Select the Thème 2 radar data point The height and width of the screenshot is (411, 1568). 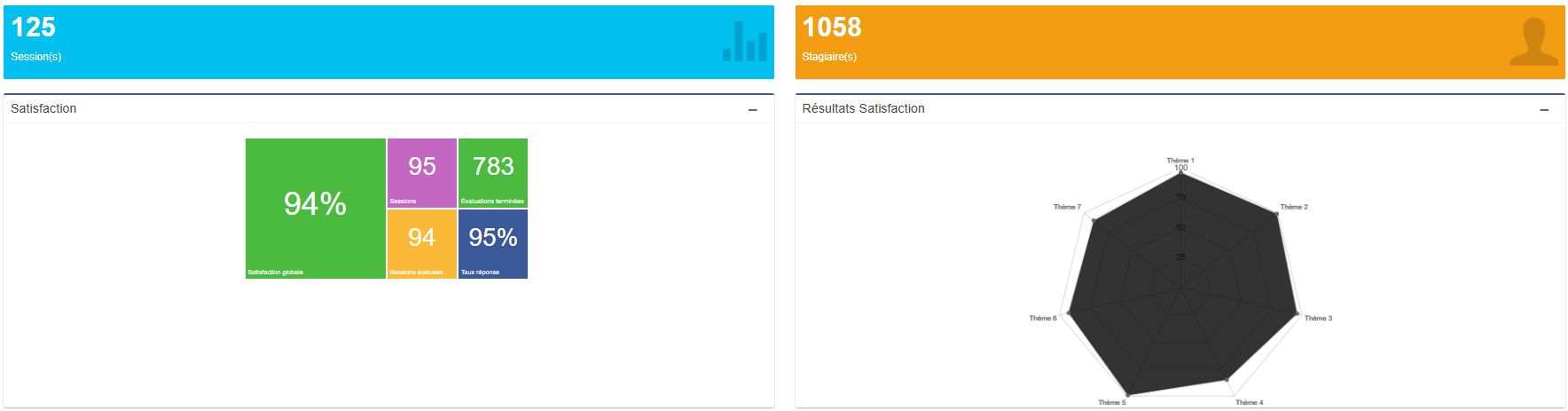(1275, 215)
